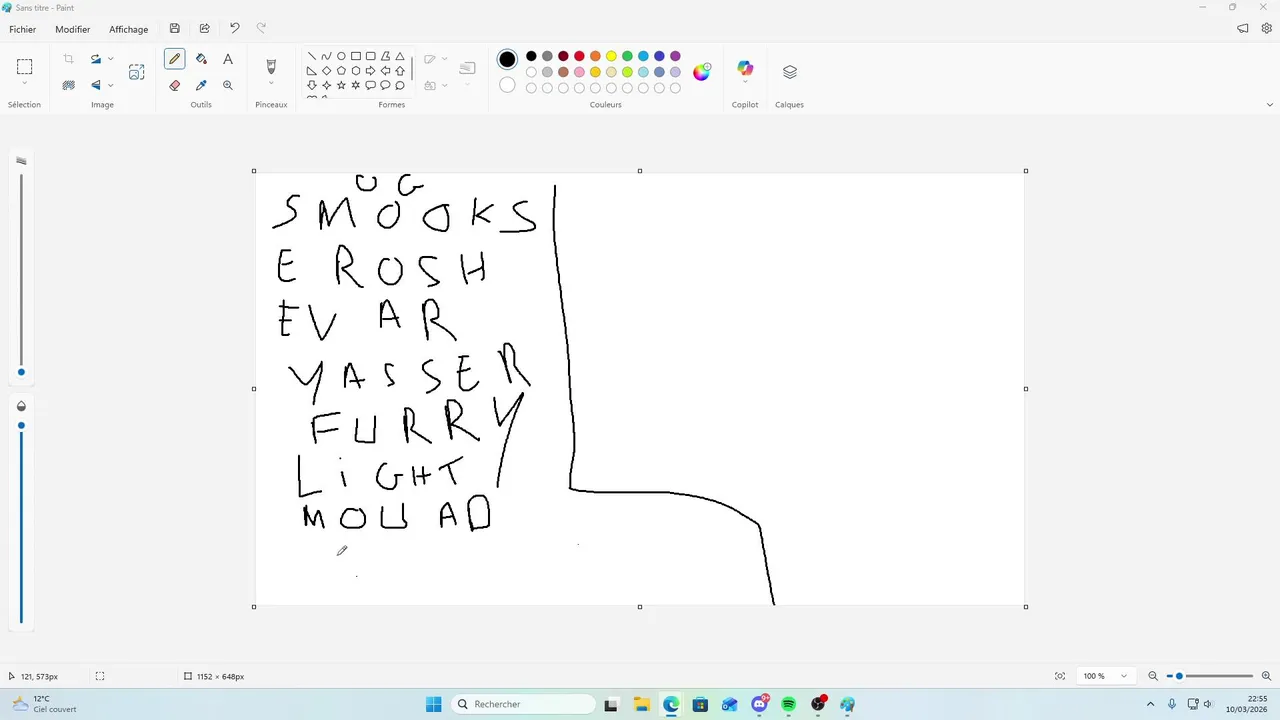This screenshot has height=720, width=1280.
Task: Choose the Triangle shape
Action: [400, 57]
